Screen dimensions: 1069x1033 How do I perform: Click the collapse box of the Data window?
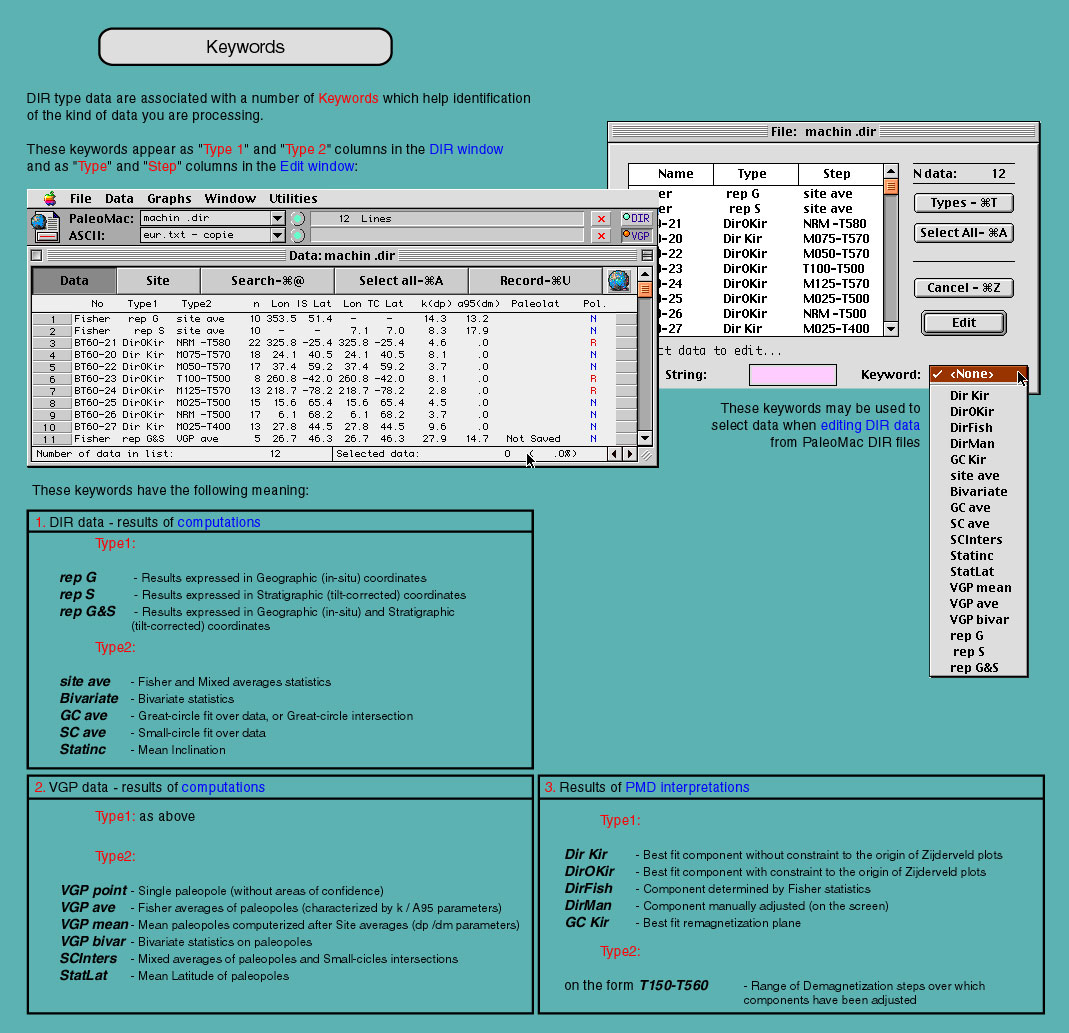tap(647, 255)
